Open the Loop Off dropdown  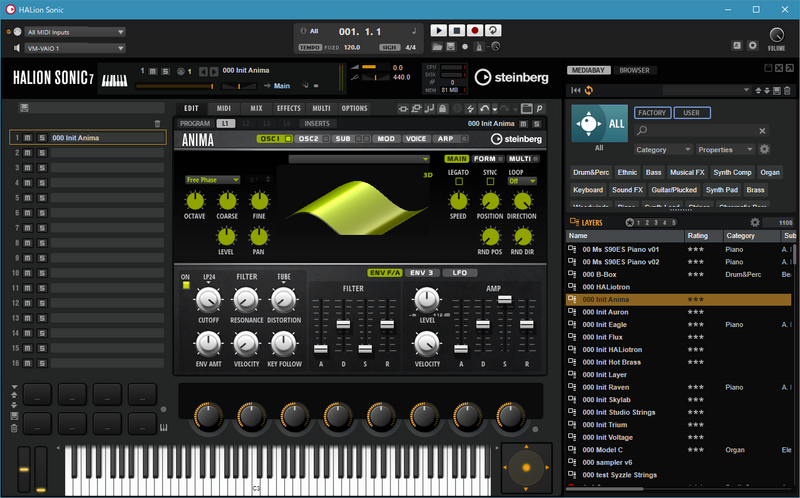[522, 181]
